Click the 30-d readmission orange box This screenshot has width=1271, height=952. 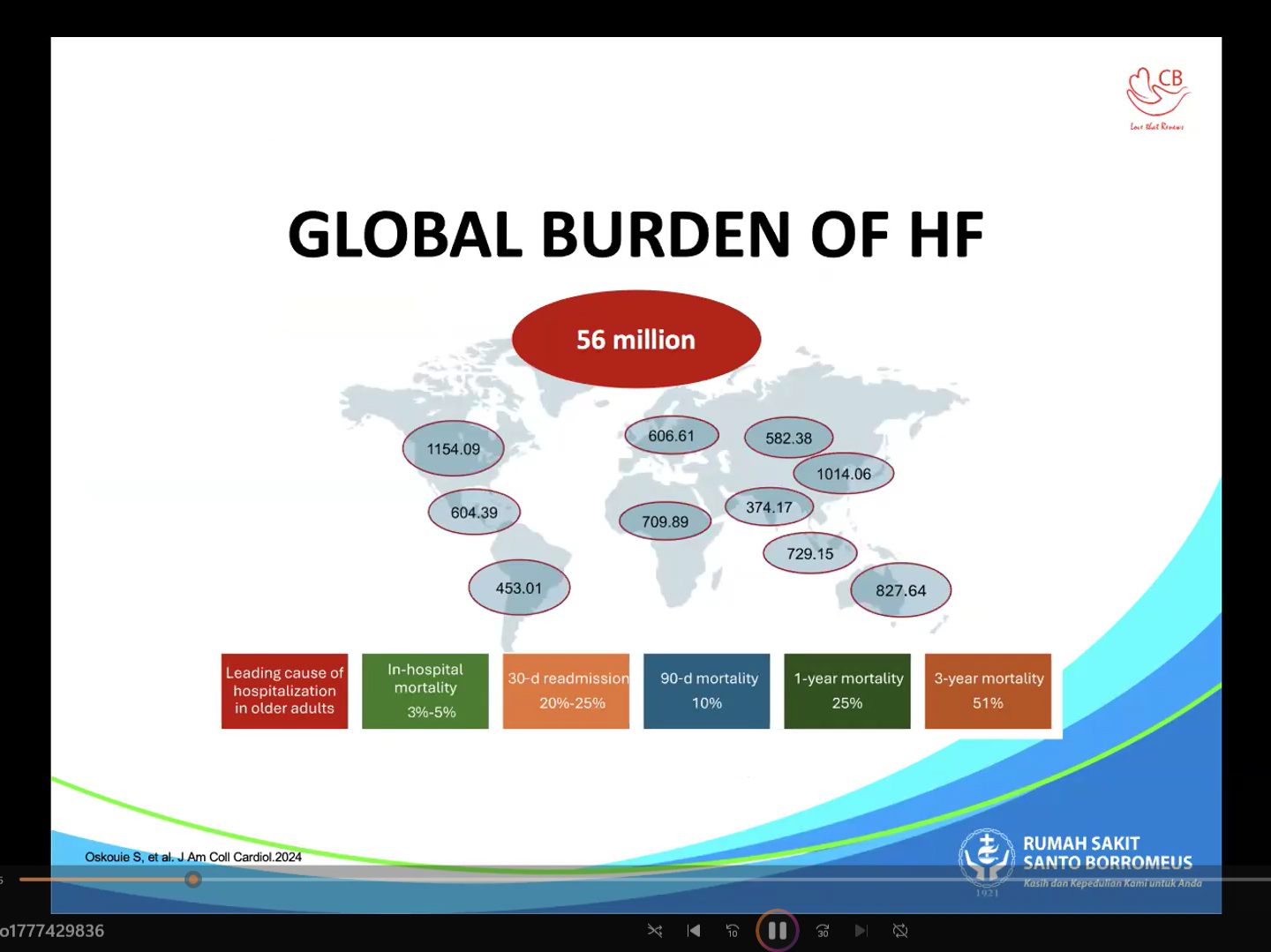coord(566,691)
